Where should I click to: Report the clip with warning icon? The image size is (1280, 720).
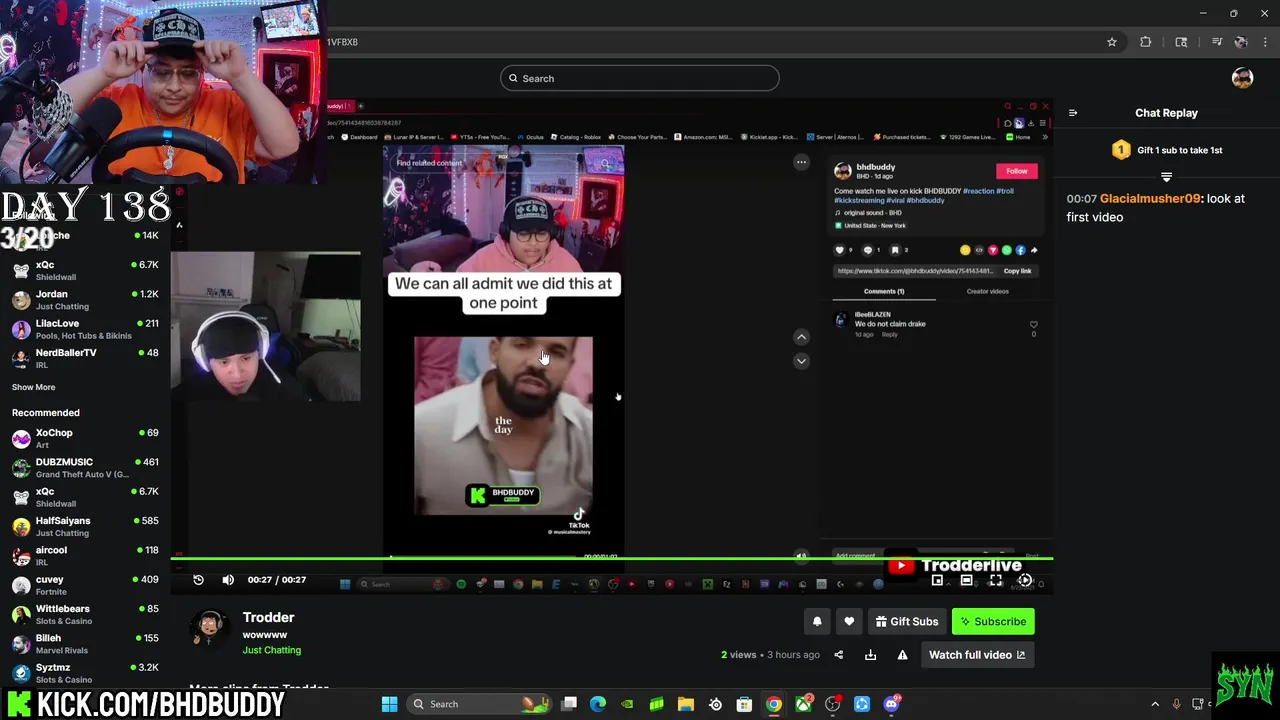click(x=902, y=655)
